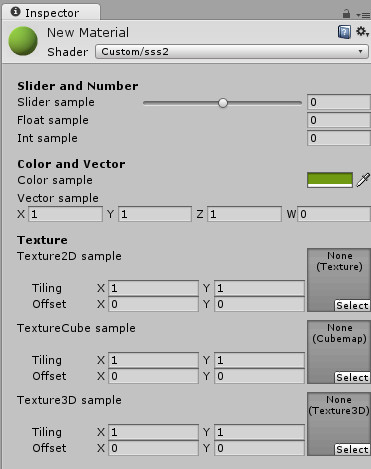Click Select on TextureCube sample slot

pos(352,378)
